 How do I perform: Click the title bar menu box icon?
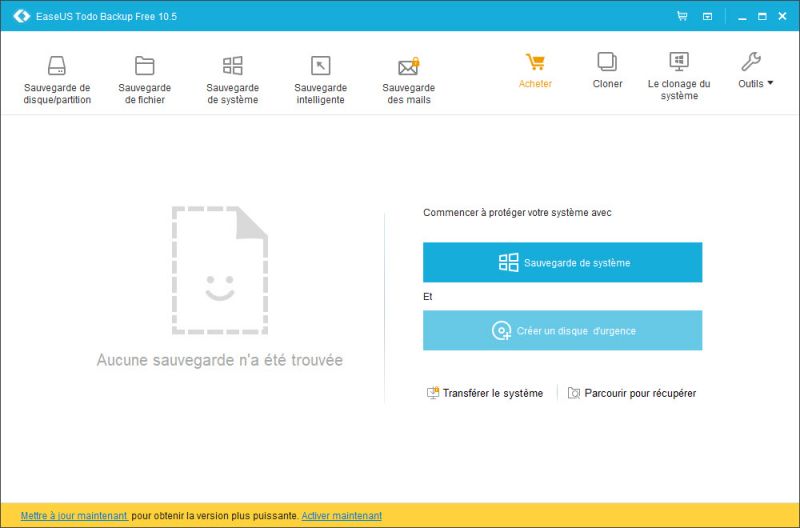coord(707,16)
